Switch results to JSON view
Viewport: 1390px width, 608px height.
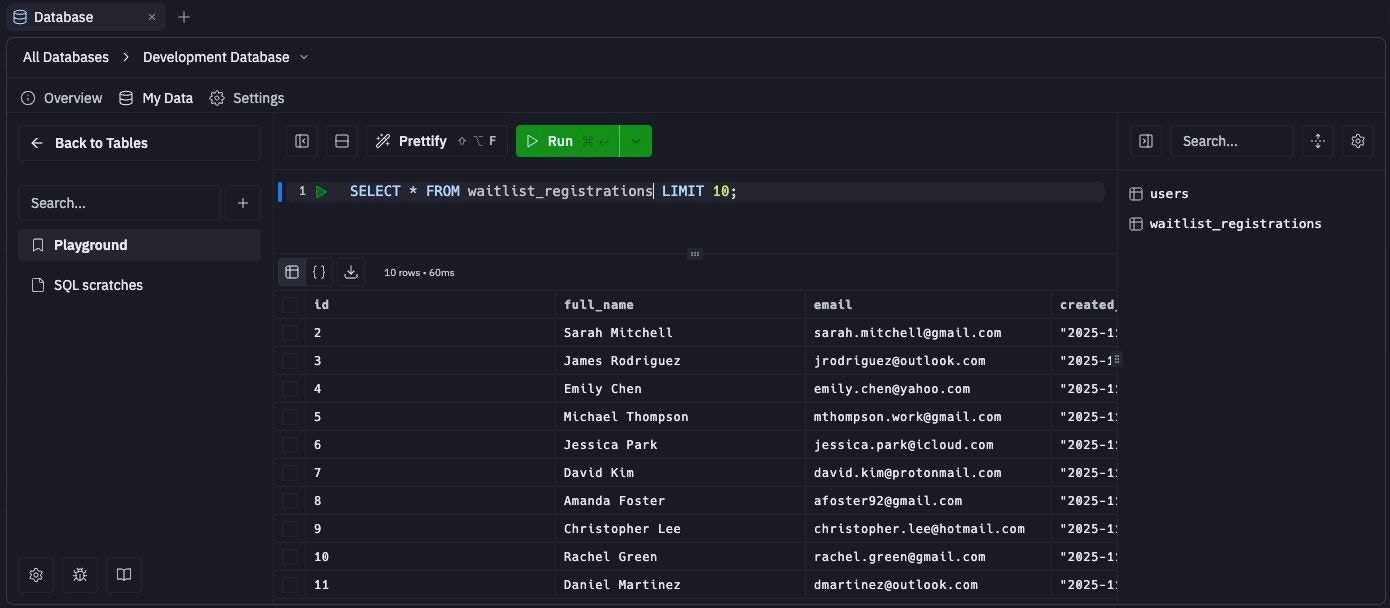click(x=319, y=271)
